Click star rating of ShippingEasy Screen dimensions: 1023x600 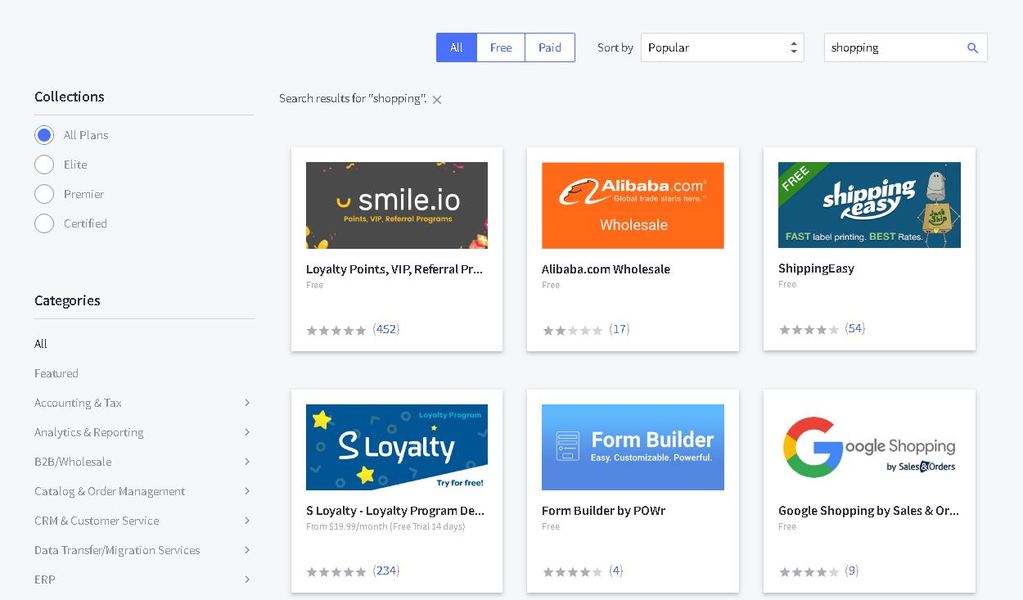[x=808, y=330]
